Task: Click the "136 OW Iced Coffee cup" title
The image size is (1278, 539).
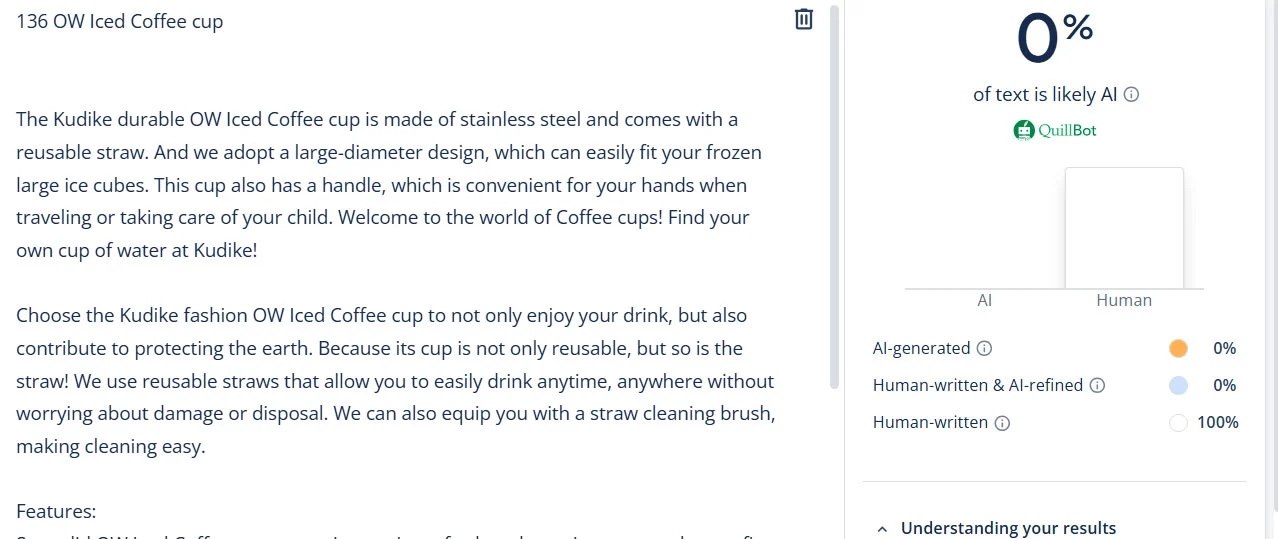Action: pos(120,21)
